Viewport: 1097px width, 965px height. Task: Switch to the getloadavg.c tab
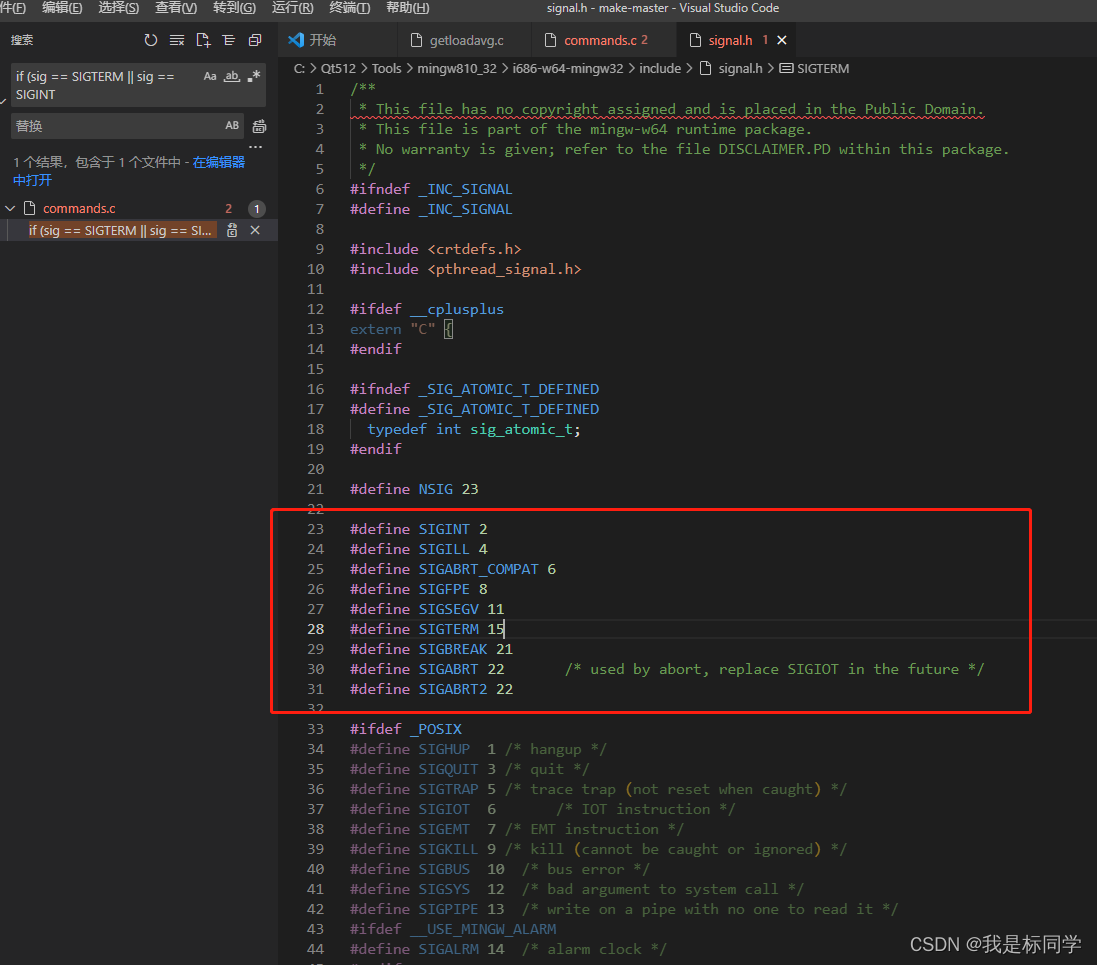[x=465, y=41]
